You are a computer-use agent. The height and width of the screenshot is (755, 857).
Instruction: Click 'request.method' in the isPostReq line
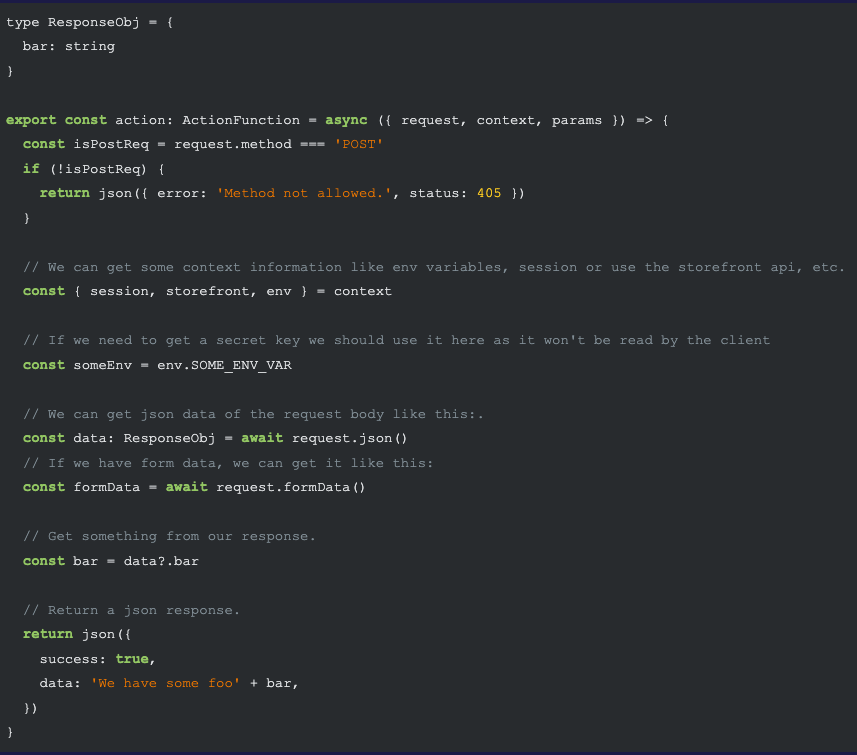(x=233, y=144)
